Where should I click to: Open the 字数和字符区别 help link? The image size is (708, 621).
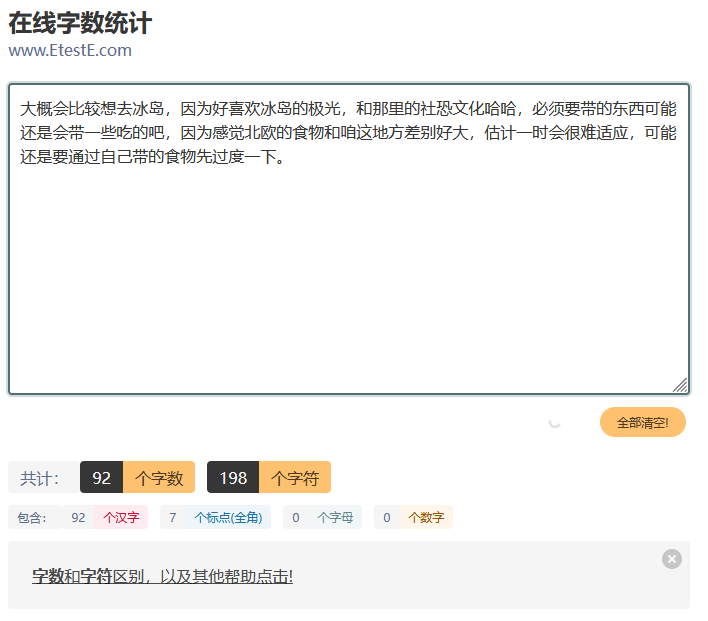pyautogui.click(x=162, y=576)
